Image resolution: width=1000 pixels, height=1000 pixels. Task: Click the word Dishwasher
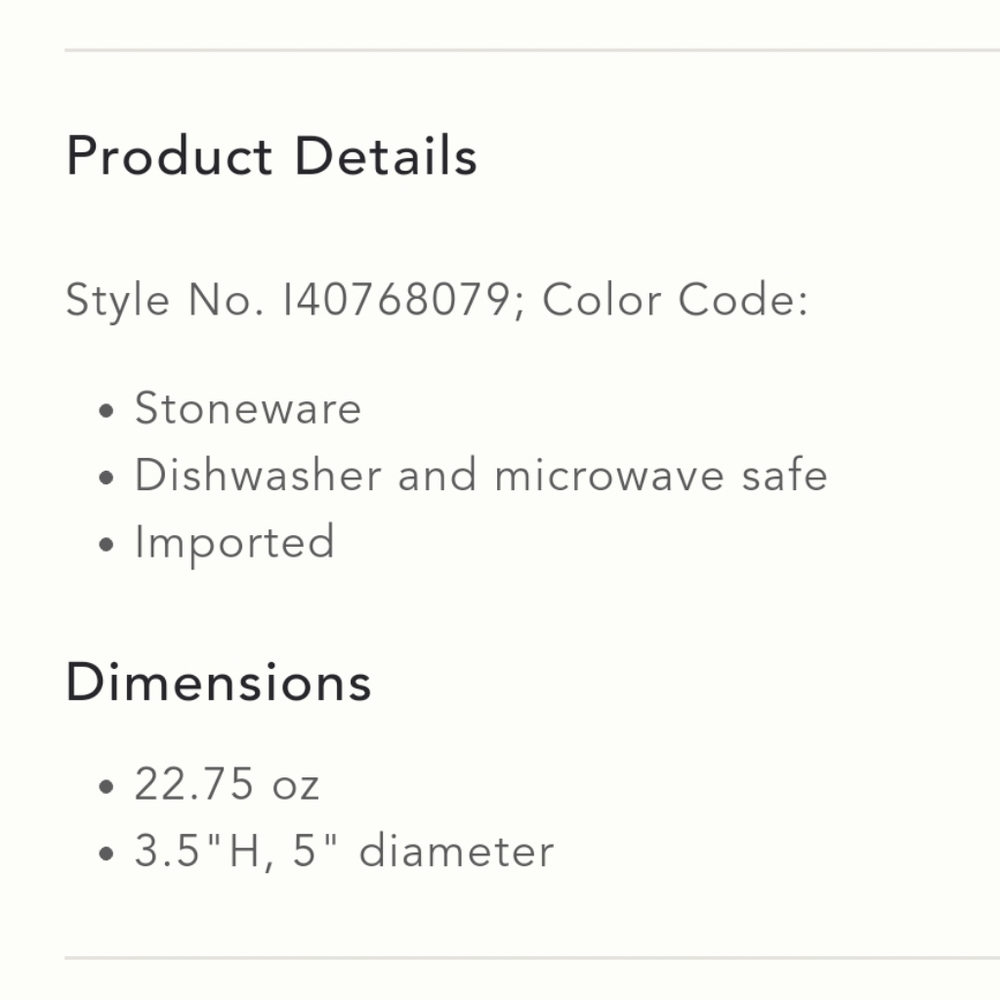coord(258,475)
